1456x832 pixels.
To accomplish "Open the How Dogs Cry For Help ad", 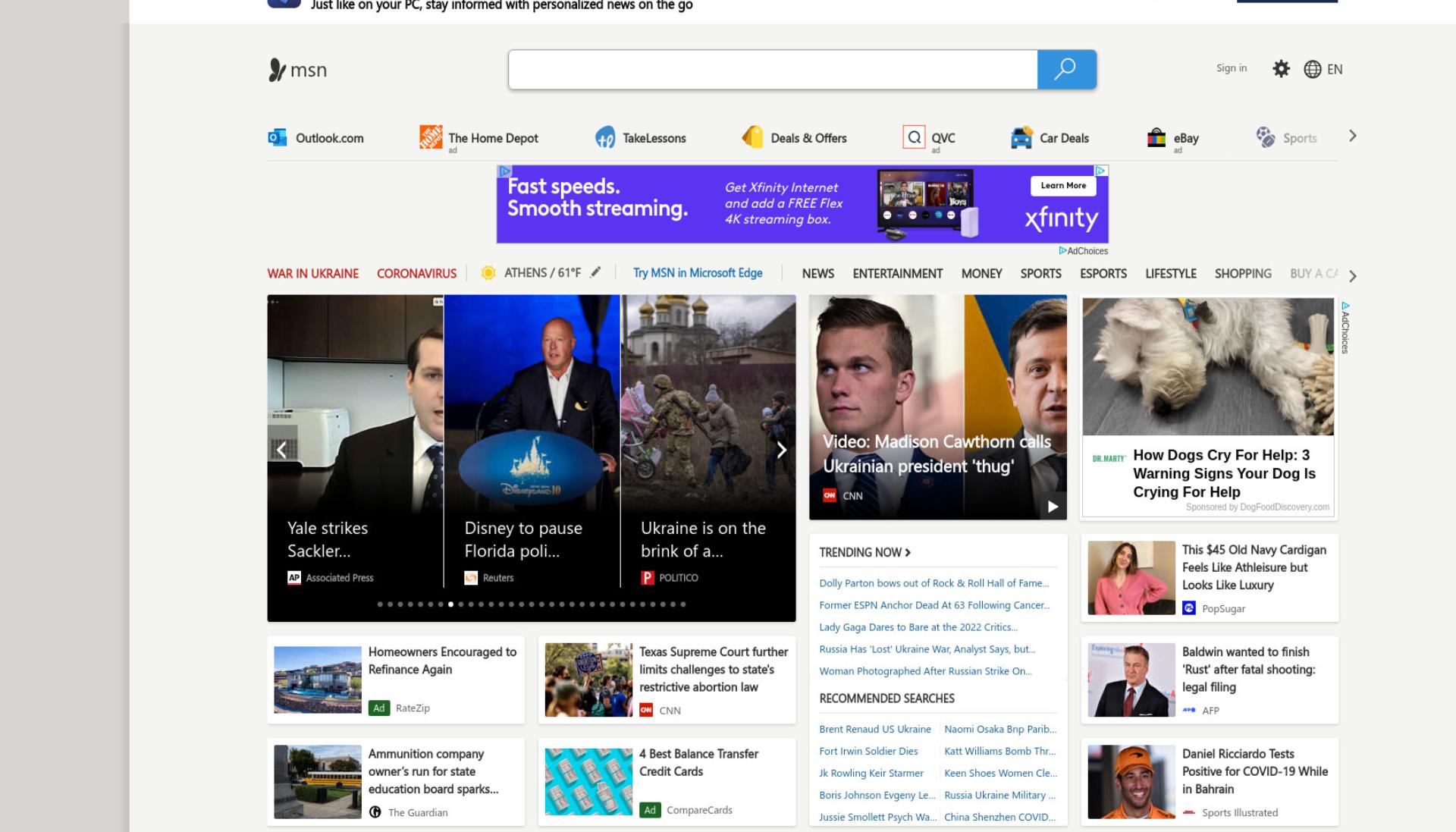I will 1224,473.
